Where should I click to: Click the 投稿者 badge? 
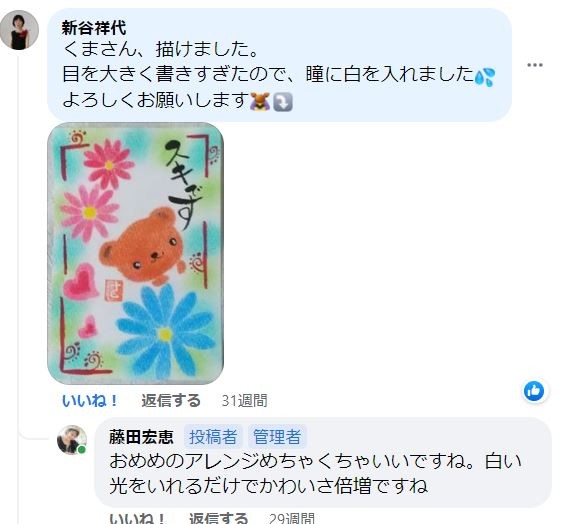(x=213, y=437)
